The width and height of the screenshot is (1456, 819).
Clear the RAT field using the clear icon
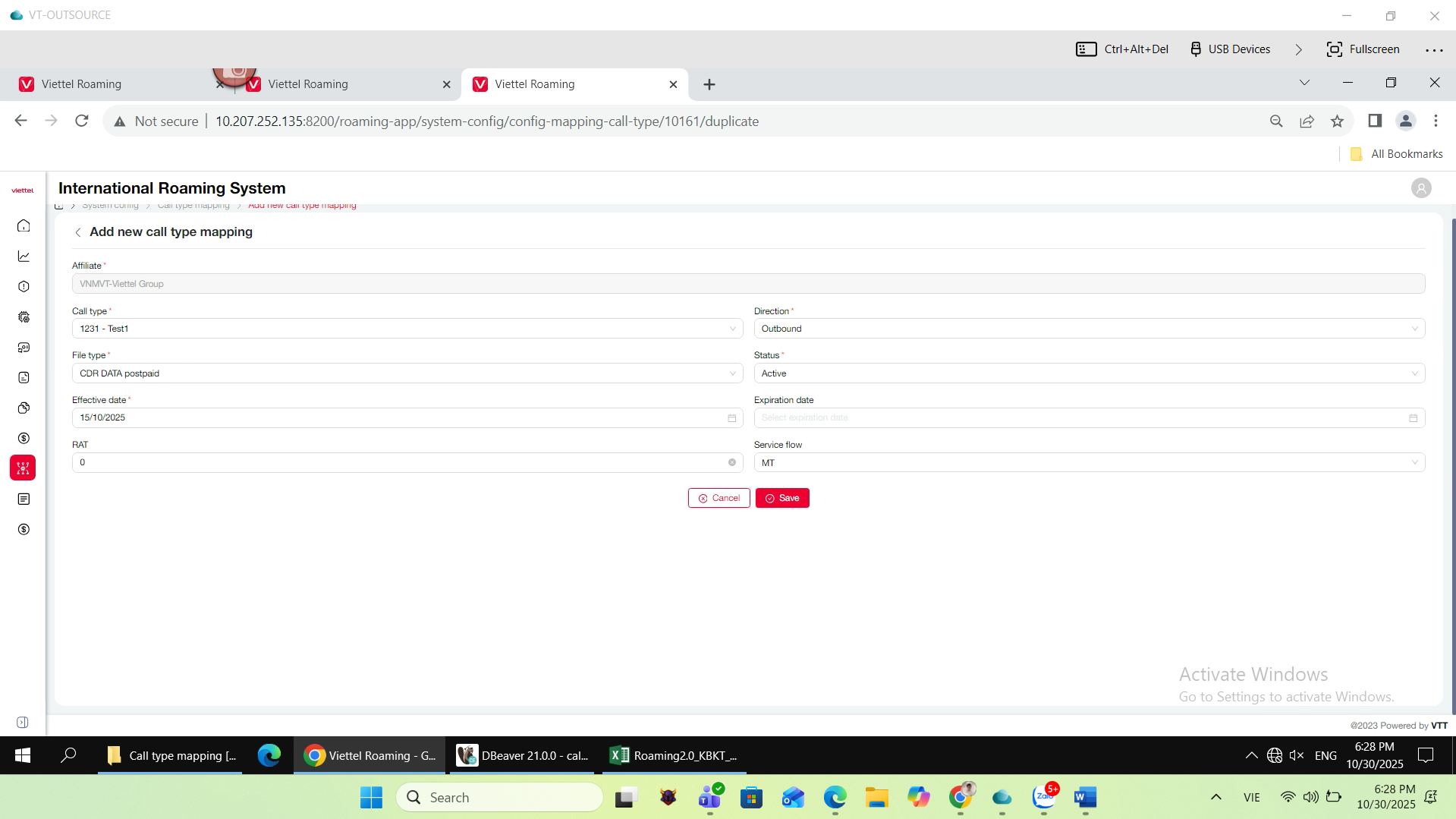(731, 462)
